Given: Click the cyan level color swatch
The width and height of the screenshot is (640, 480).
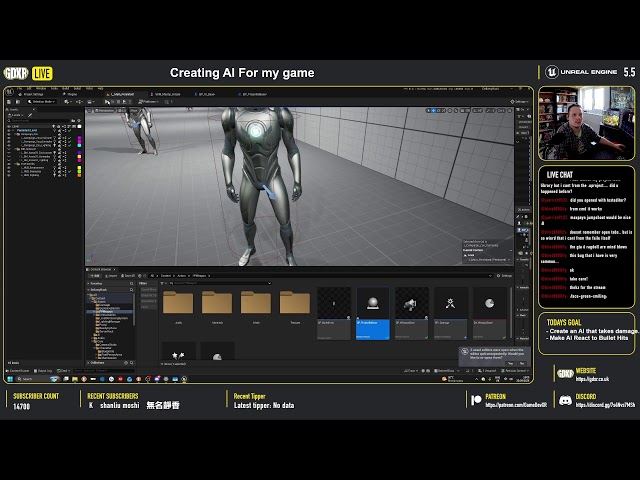Looking at the screenshot, I should [x=79, y=145].
